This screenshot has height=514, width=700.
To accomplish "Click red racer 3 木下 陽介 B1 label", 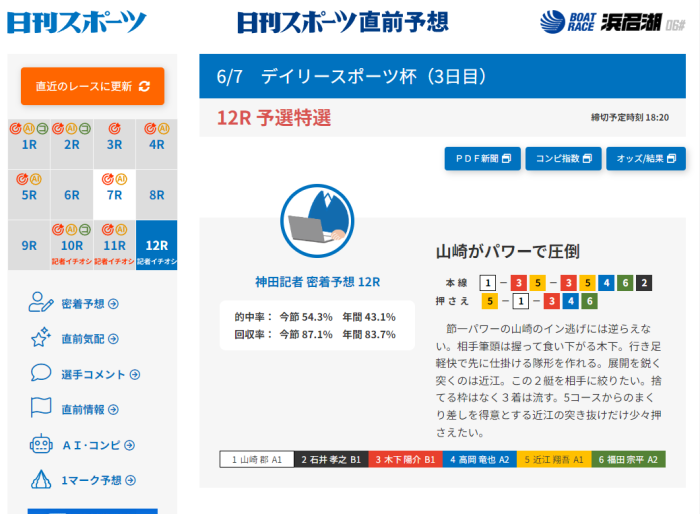I will click(405, 459).
